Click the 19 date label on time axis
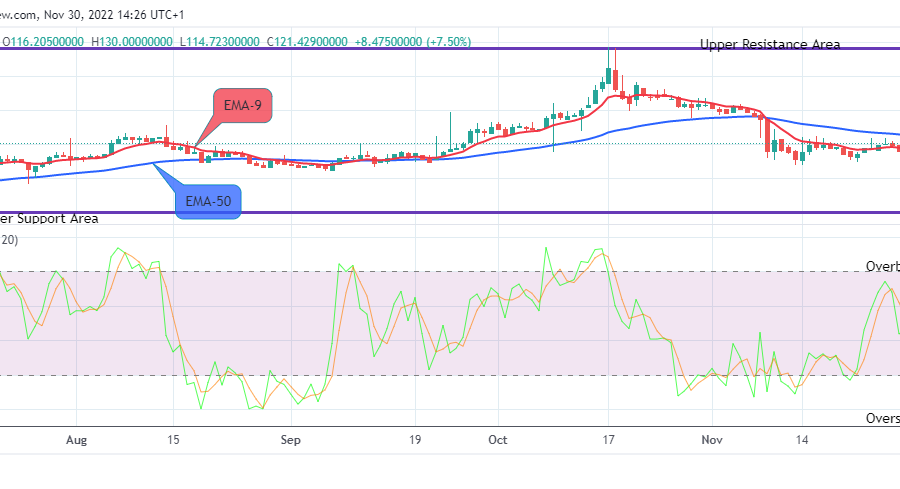The width and height of the screenshot is (900, 489). (x=415, y=439)
